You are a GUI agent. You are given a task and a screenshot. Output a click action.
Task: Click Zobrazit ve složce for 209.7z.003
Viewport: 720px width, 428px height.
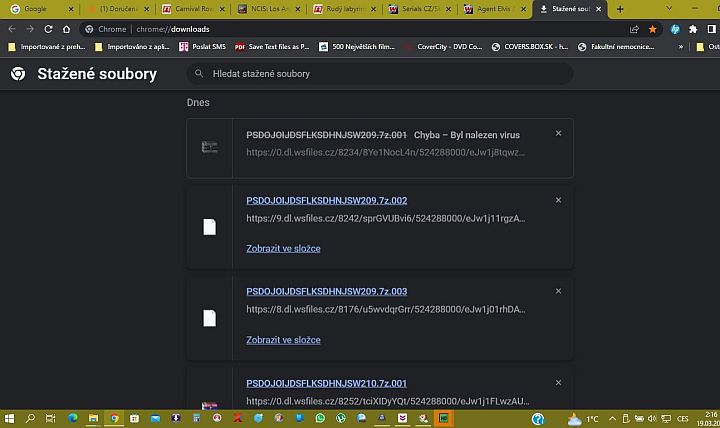[x=283, y=340]
